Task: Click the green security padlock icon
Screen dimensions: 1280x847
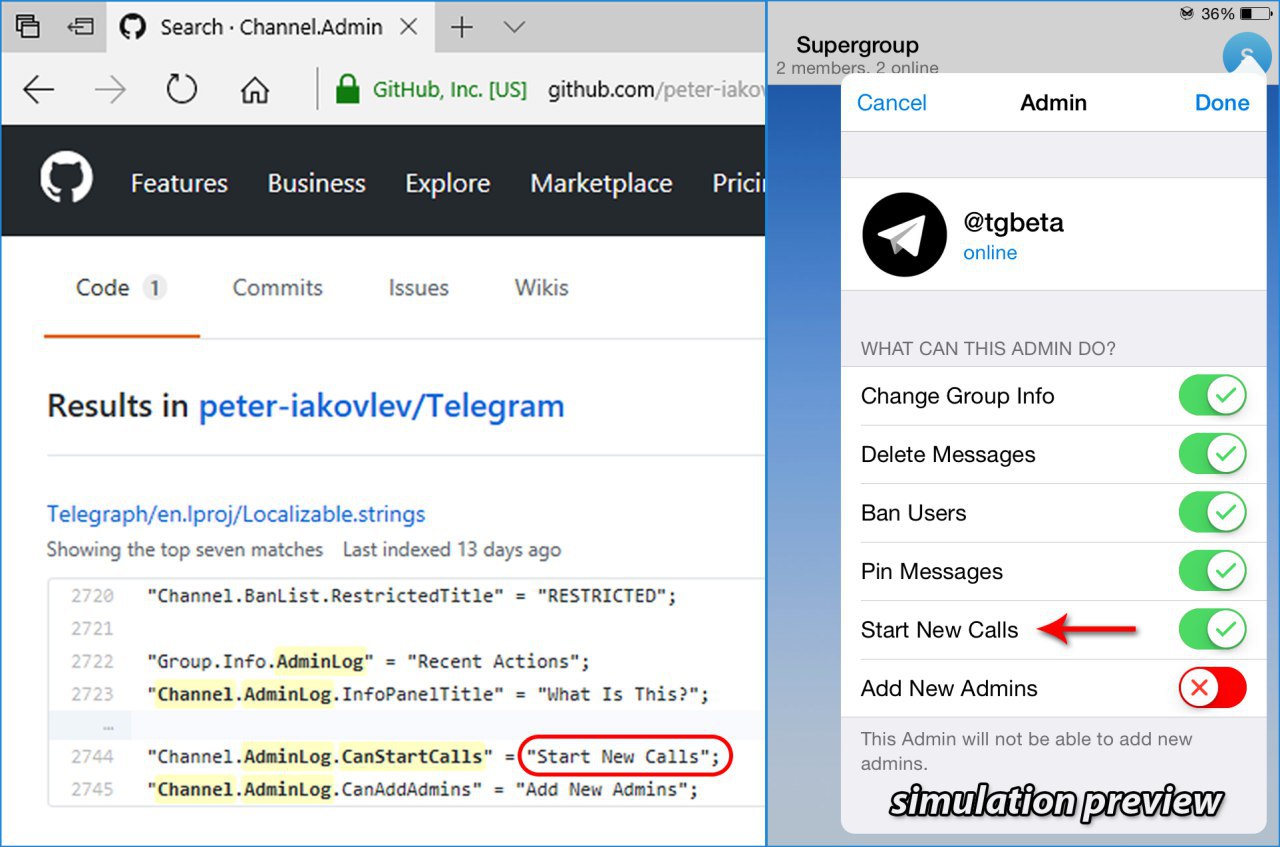Action: point(347,89)
